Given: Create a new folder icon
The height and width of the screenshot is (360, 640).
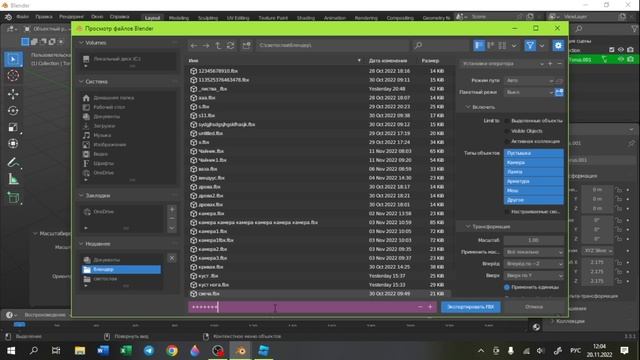Looking at the screenshot, I should pyautogui.click(x=246, y=46).
